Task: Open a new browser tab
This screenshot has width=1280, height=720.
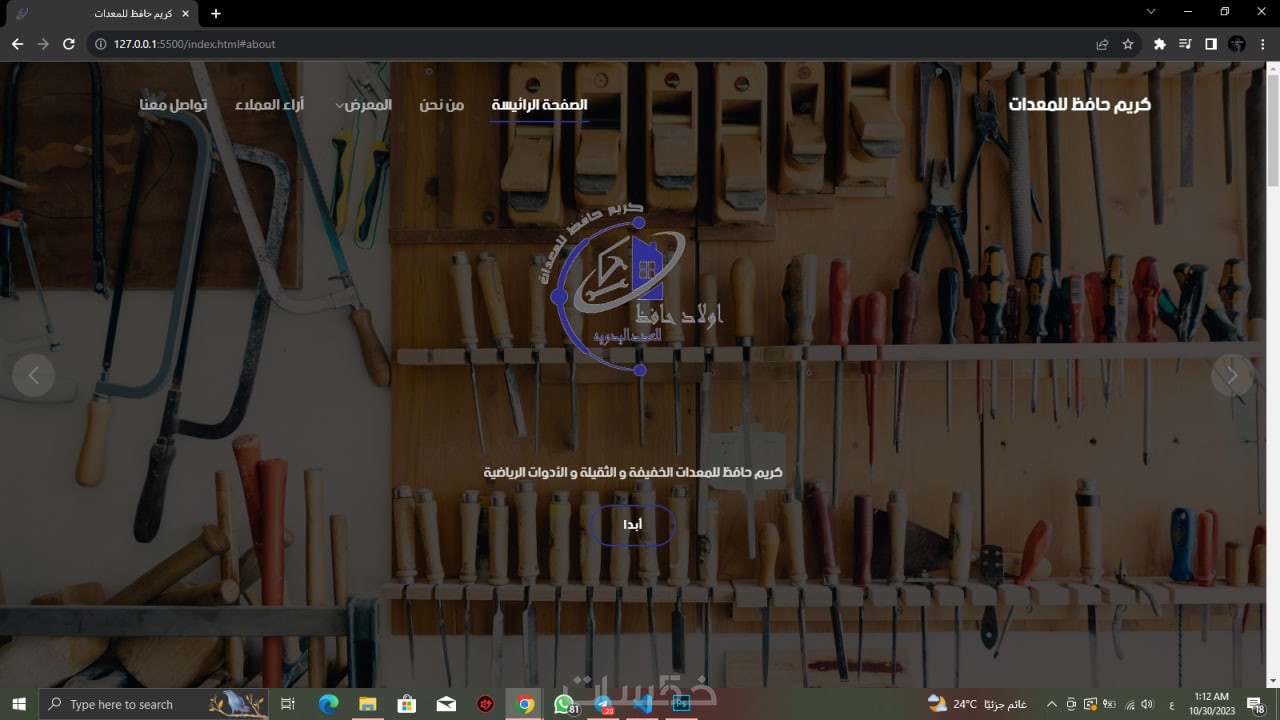Action: (x=216, y=13)
